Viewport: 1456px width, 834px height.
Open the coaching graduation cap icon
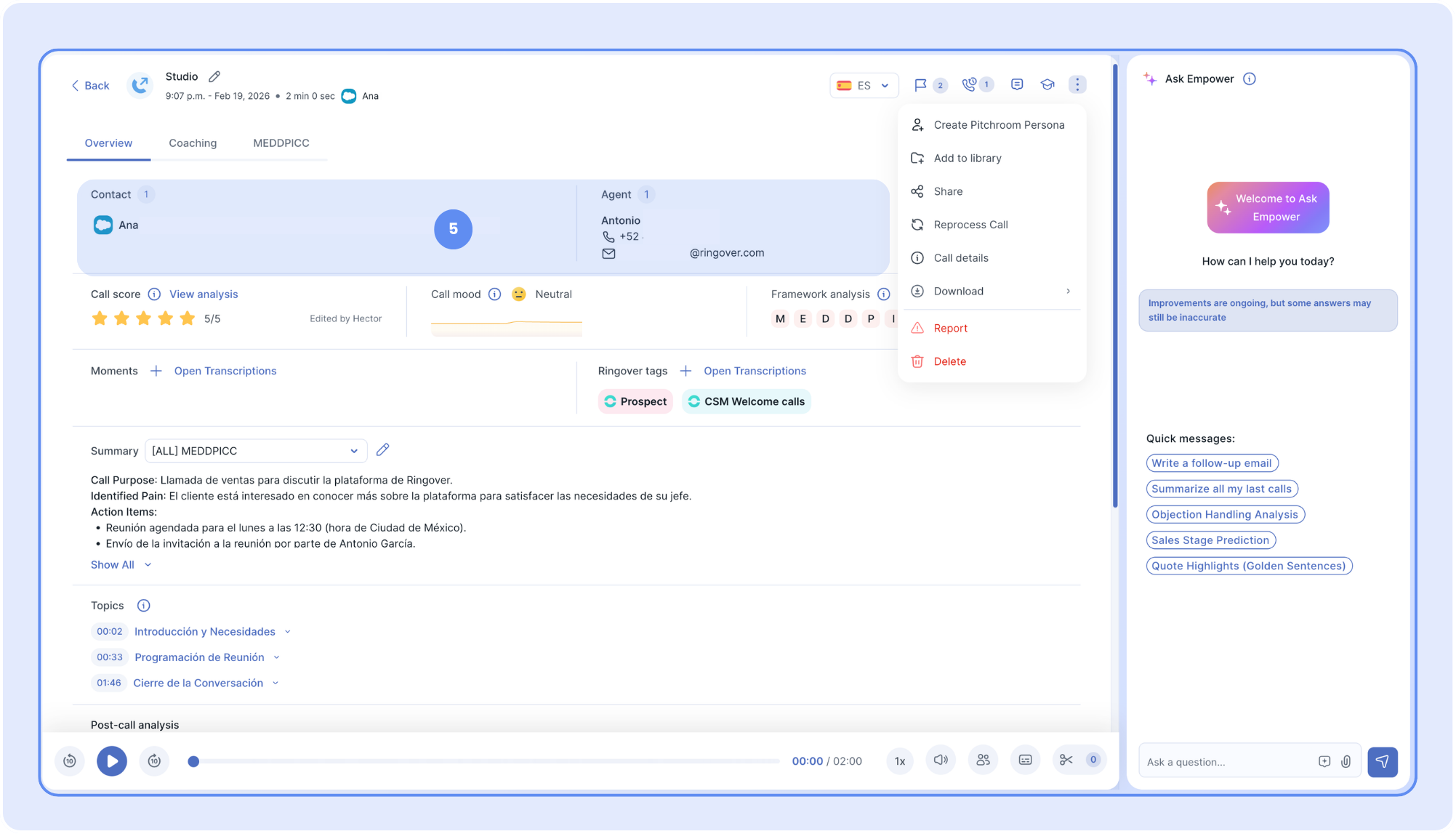[x=1047, y=85]
